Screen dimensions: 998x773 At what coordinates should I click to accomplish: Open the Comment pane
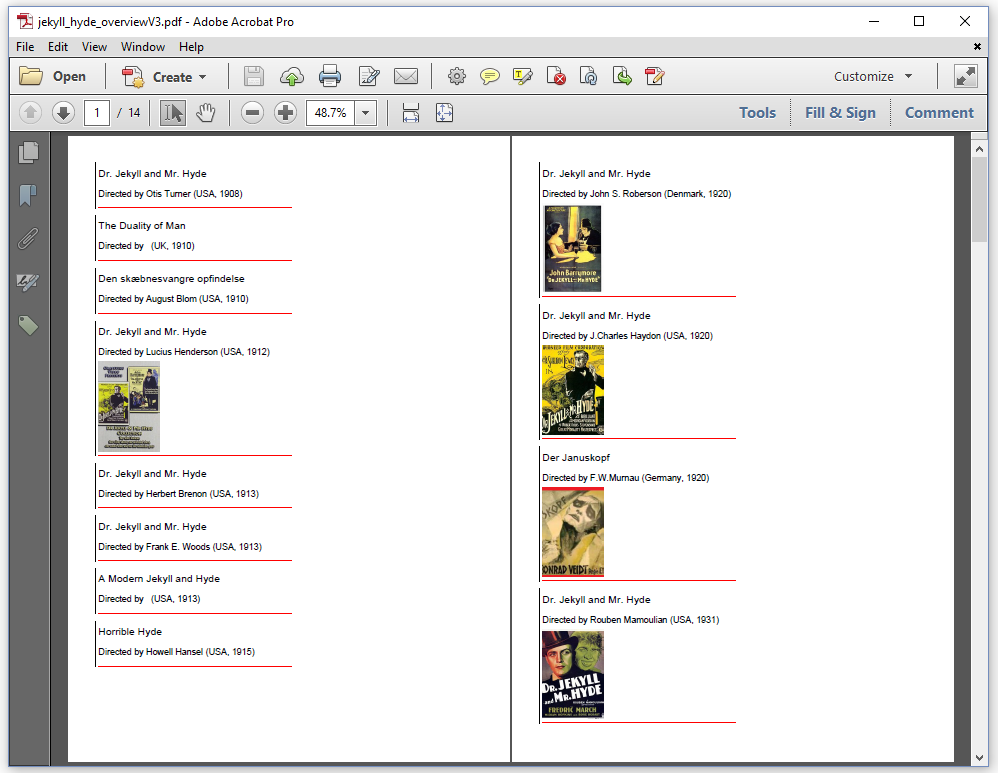[x=939, y=113]
